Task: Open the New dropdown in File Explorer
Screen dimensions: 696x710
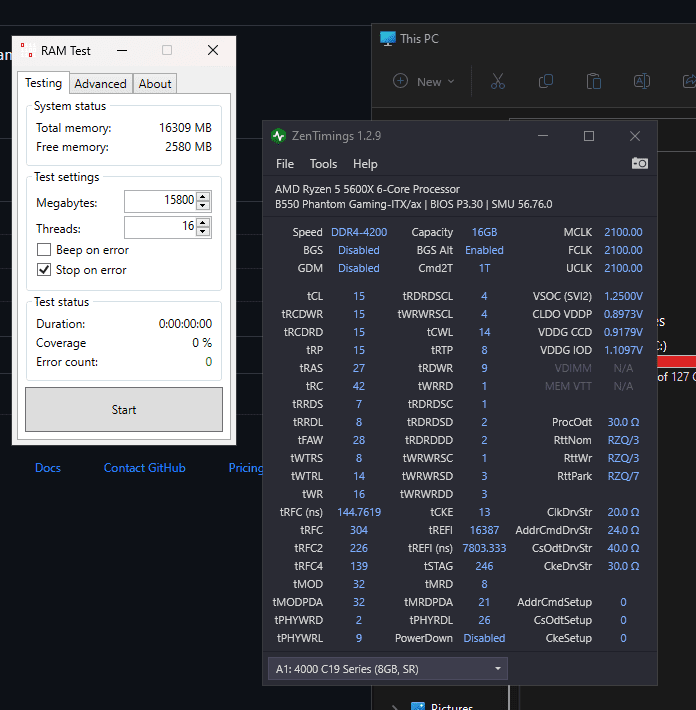Action: 423,82
